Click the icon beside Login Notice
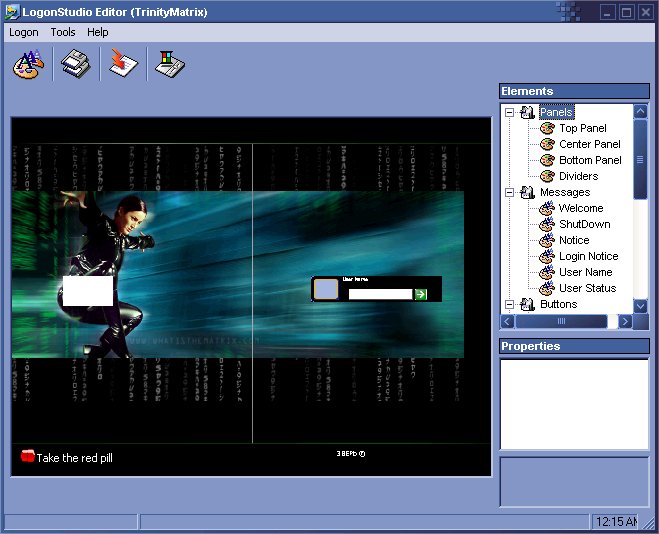Viewport: 659px width, 534px height. (x=547, y=256)
